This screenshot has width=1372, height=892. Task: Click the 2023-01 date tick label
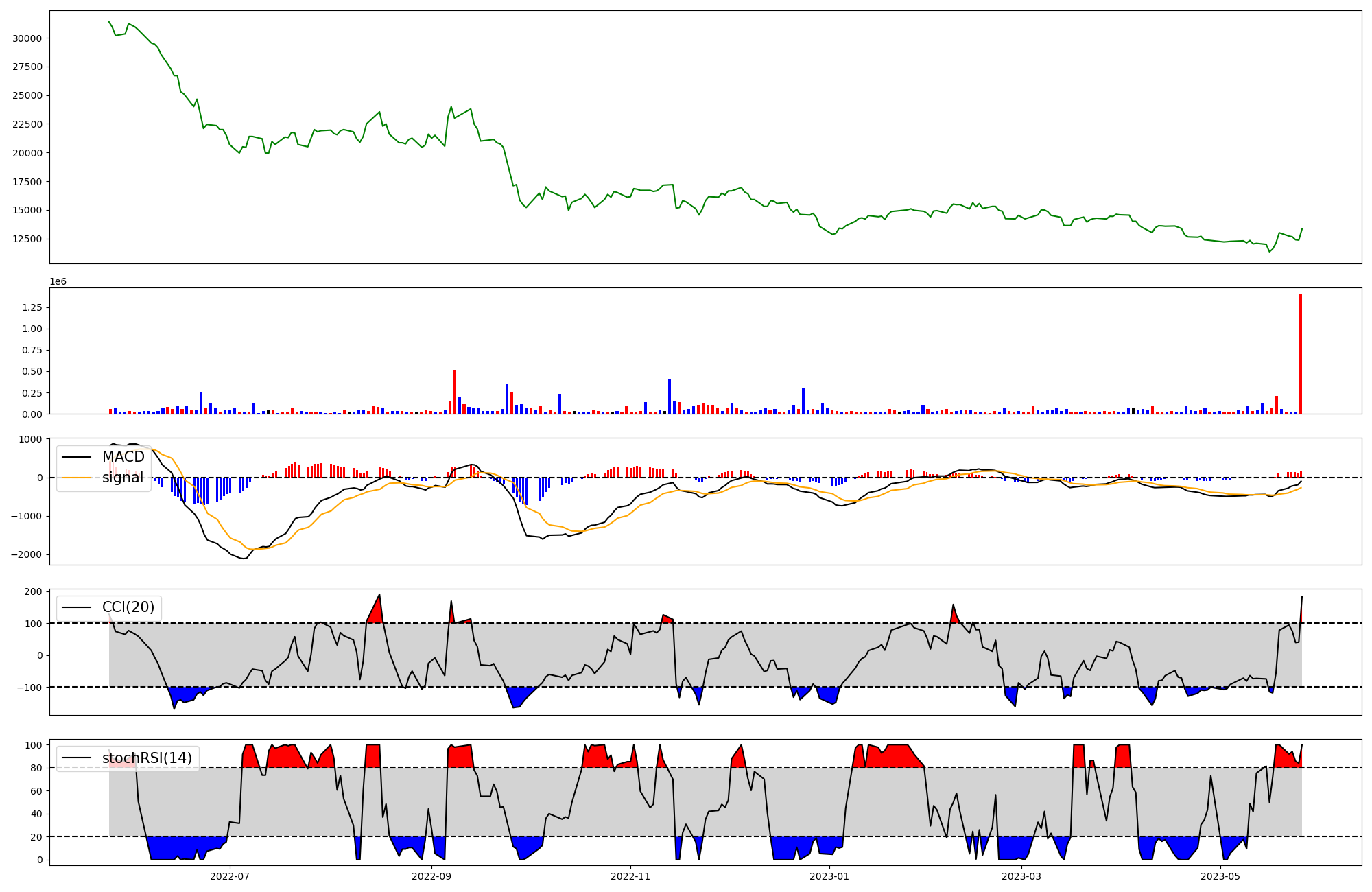coord(829,876)
